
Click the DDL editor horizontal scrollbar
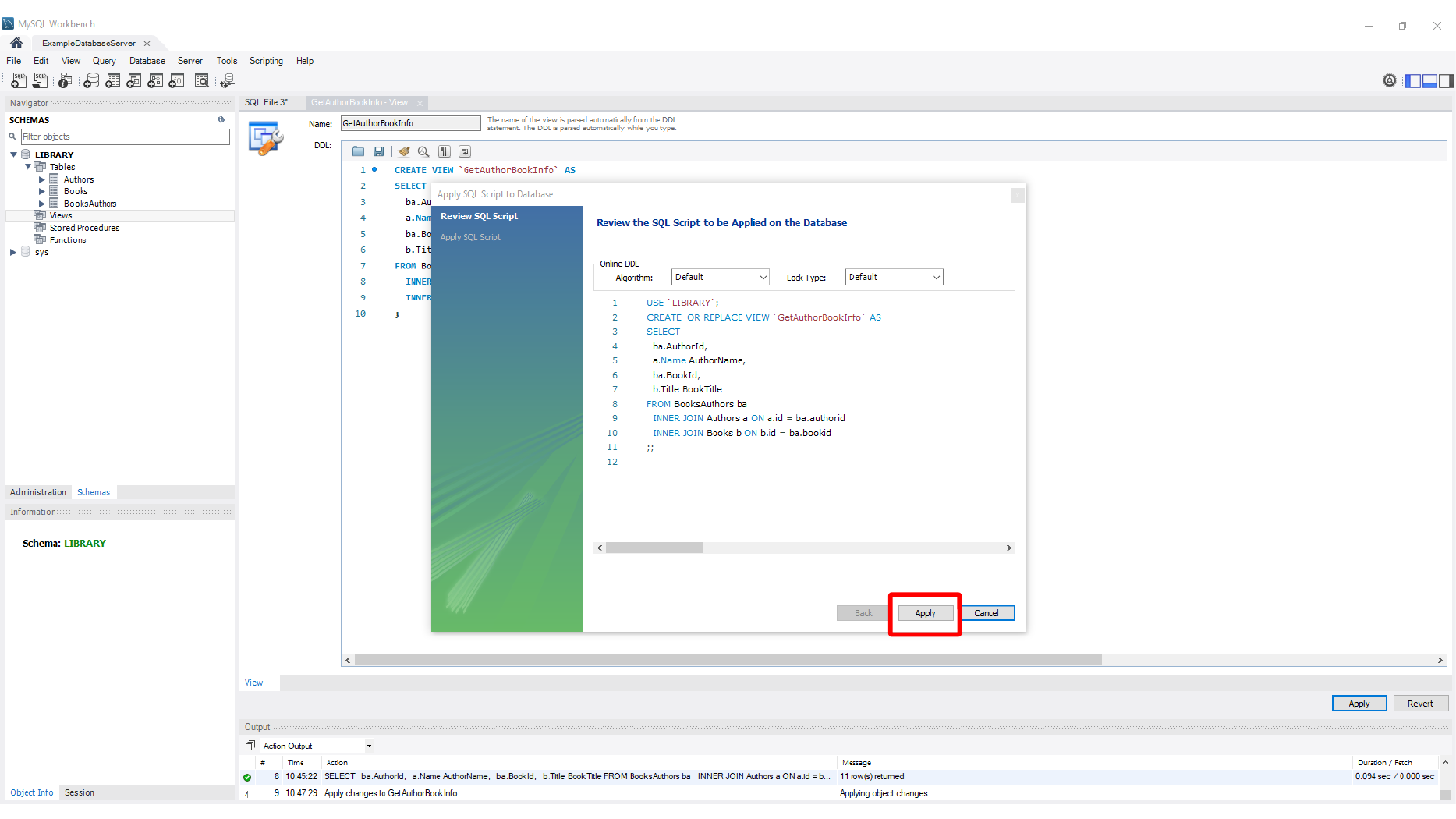pyautogui.click(x=728, y=660)
